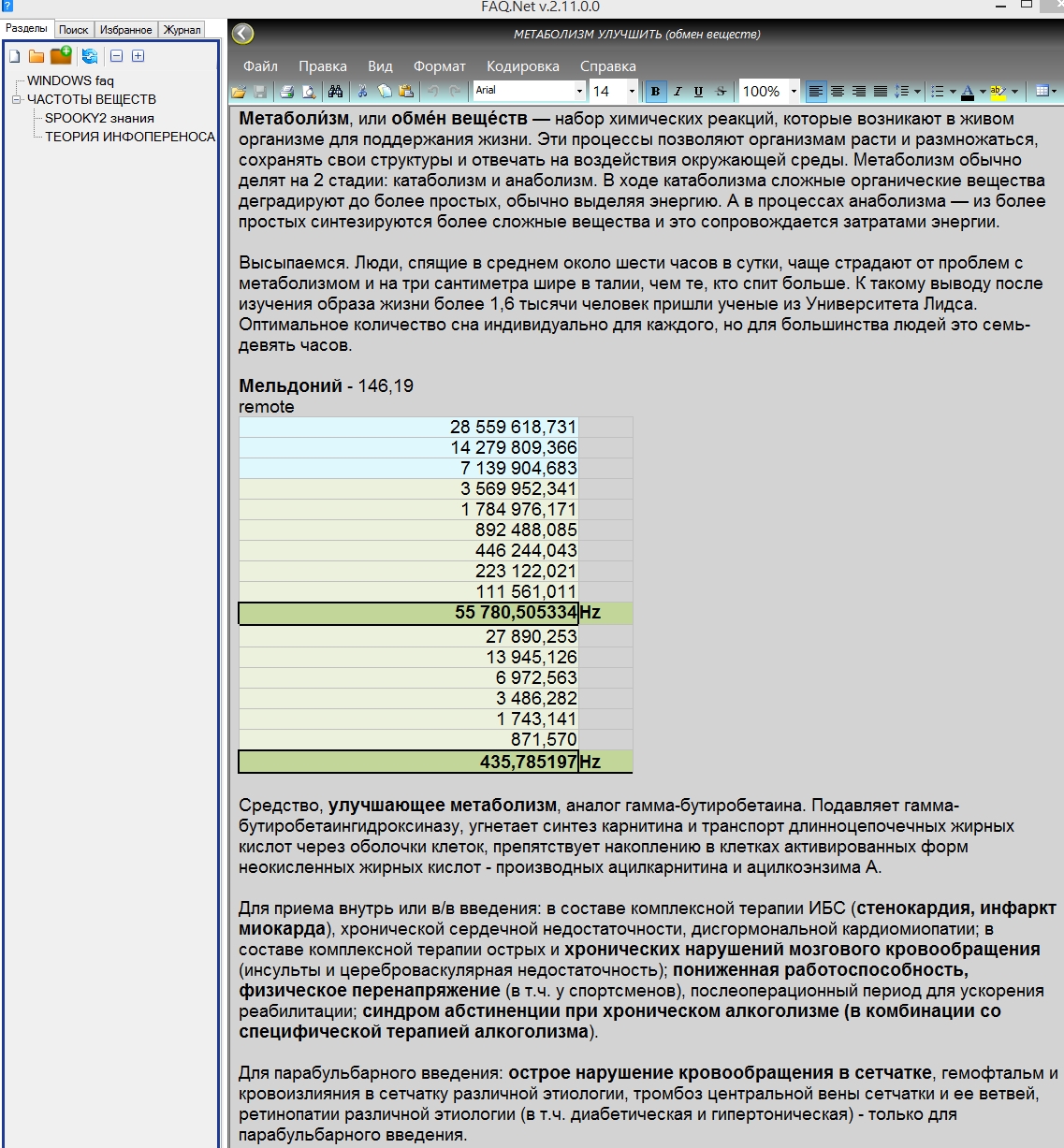1064x1148 pixels.
Task: Click the 892 488,085 table cell
Action: click(x=409, y=530)
